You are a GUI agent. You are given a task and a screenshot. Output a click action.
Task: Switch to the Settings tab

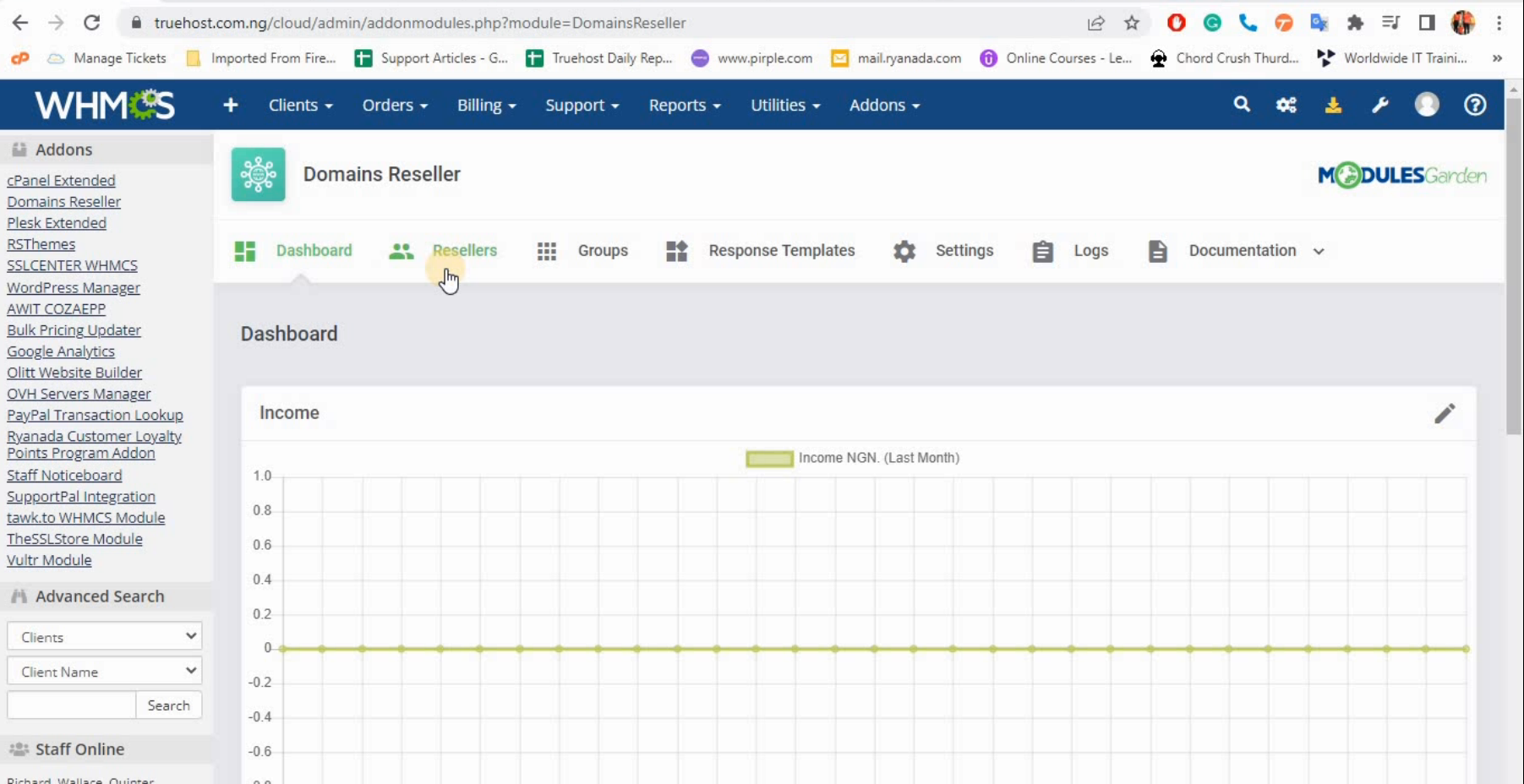(964, 250)
